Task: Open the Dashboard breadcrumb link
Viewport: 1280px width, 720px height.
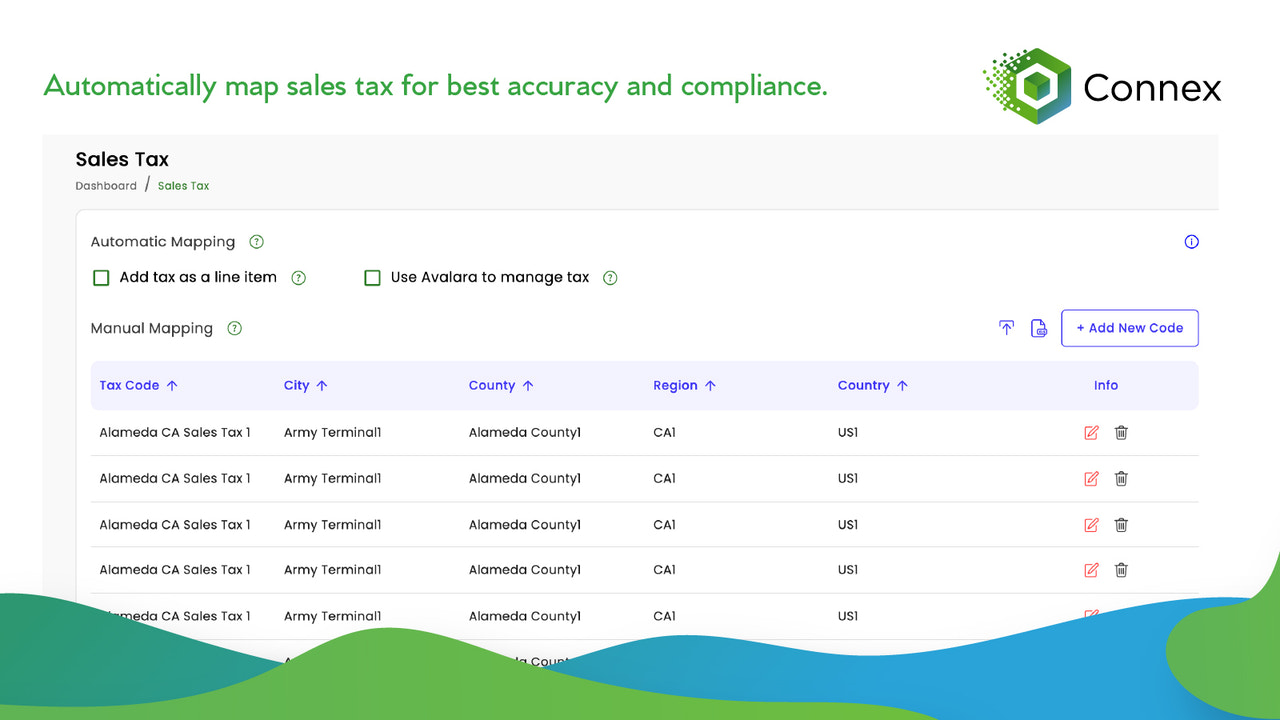Action: 106,185
